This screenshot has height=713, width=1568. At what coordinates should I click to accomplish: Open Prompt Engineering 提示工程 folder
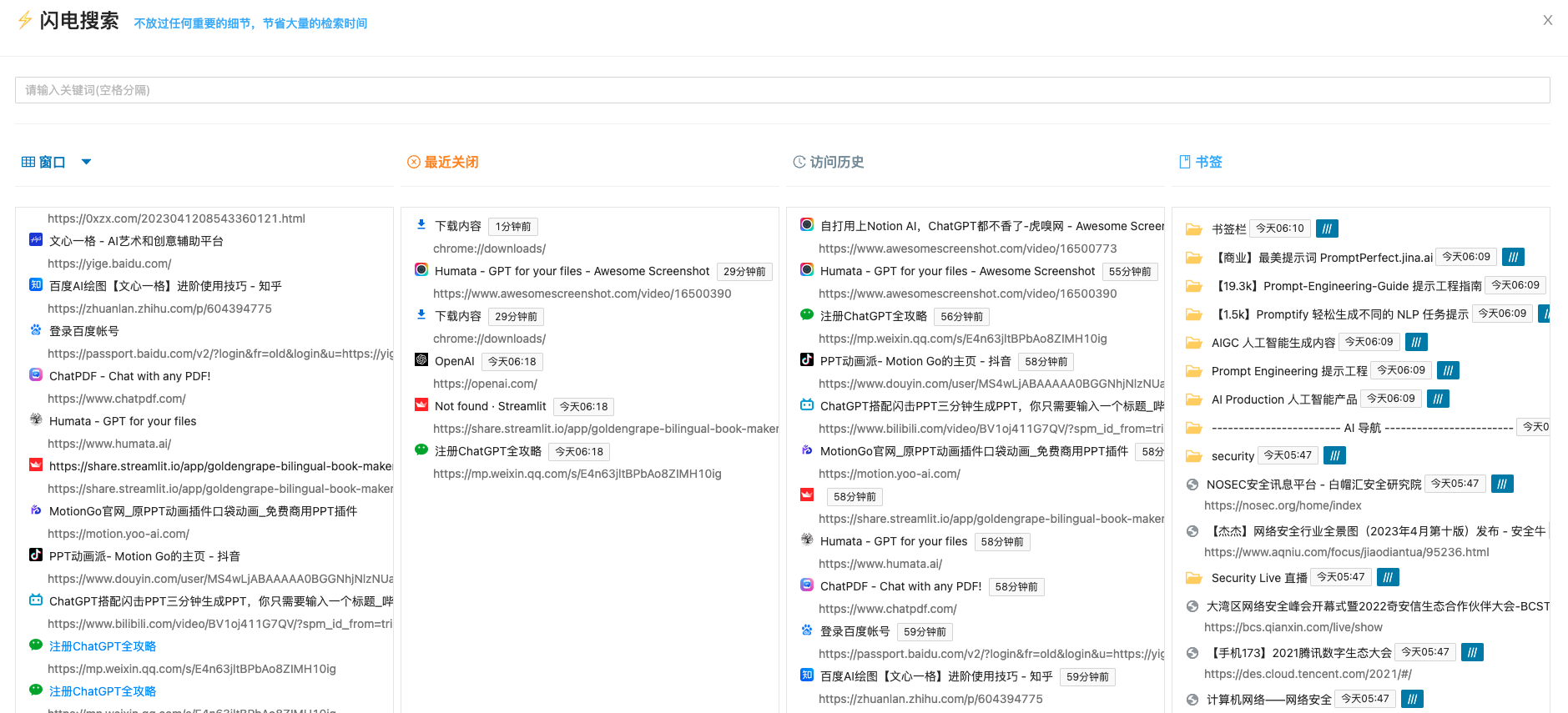1289,371
